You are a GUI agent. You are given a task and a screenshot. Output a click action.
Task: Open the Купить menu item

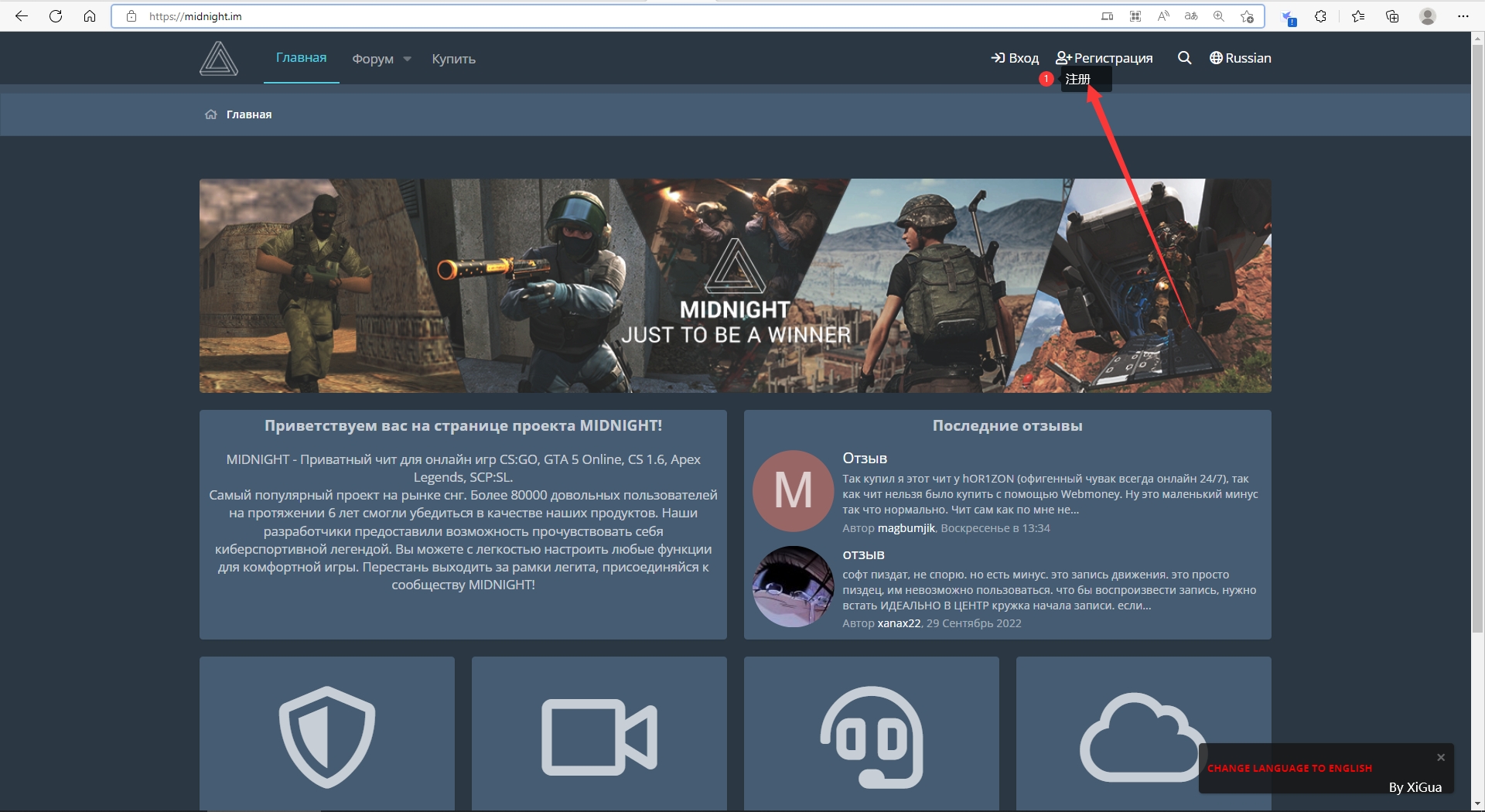tap(453, 59)
